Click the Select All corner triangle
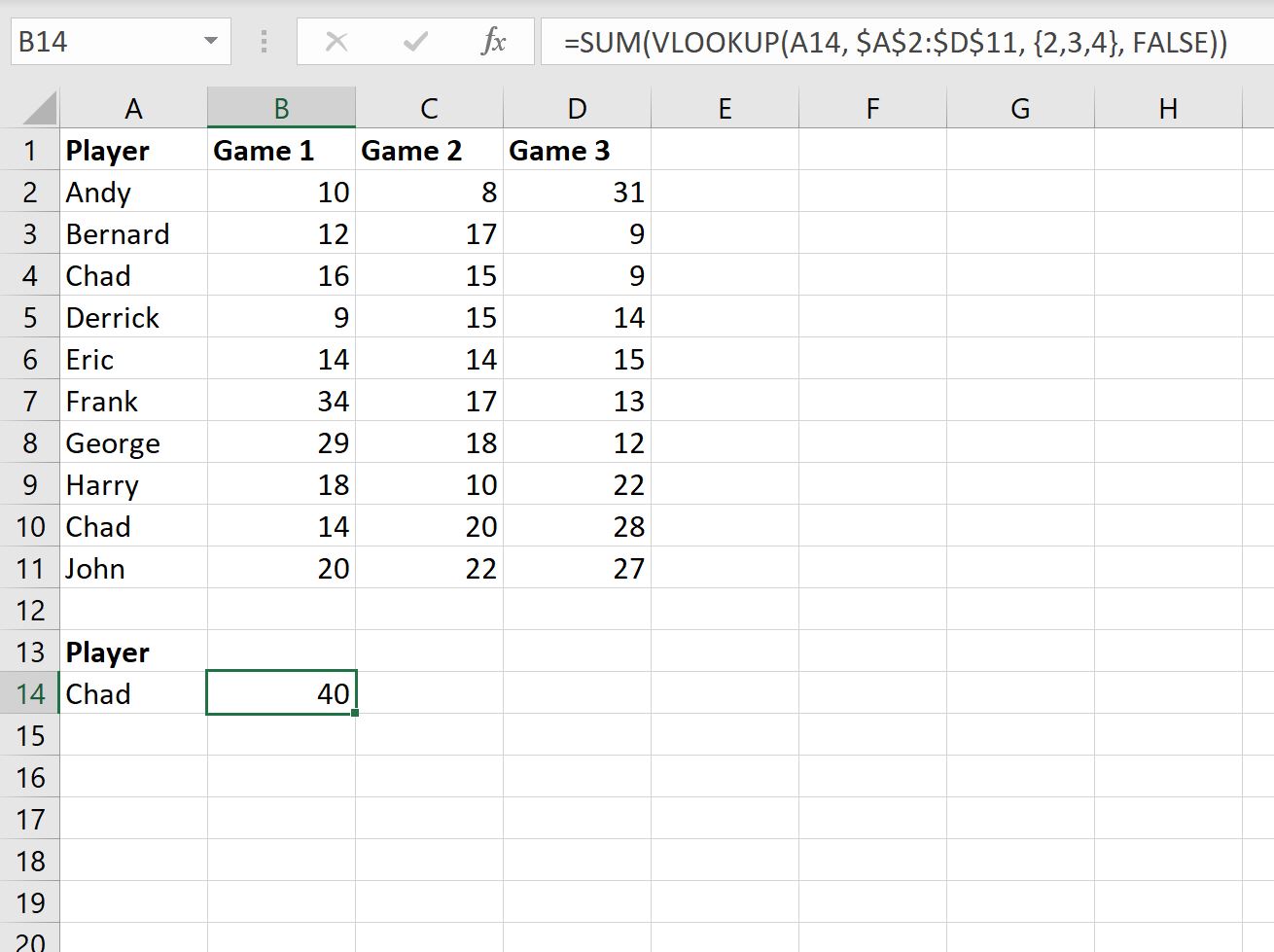Image resolution: width=1274 pixels, height=952 pixels. (x=40, y=108)
